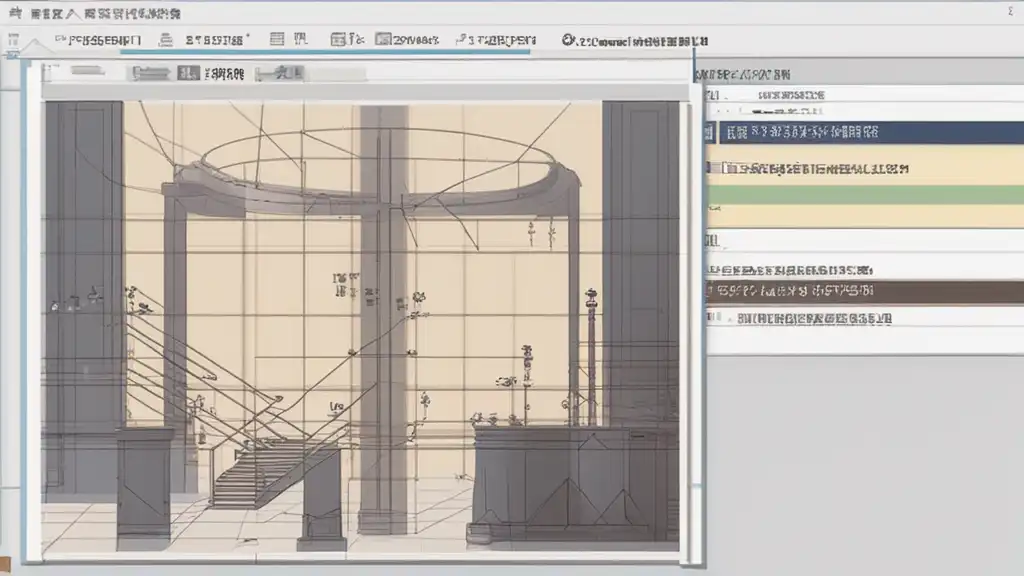Toggle the small box on the white row under the green bar
The image size is (1024, 576).
[713, 241]
